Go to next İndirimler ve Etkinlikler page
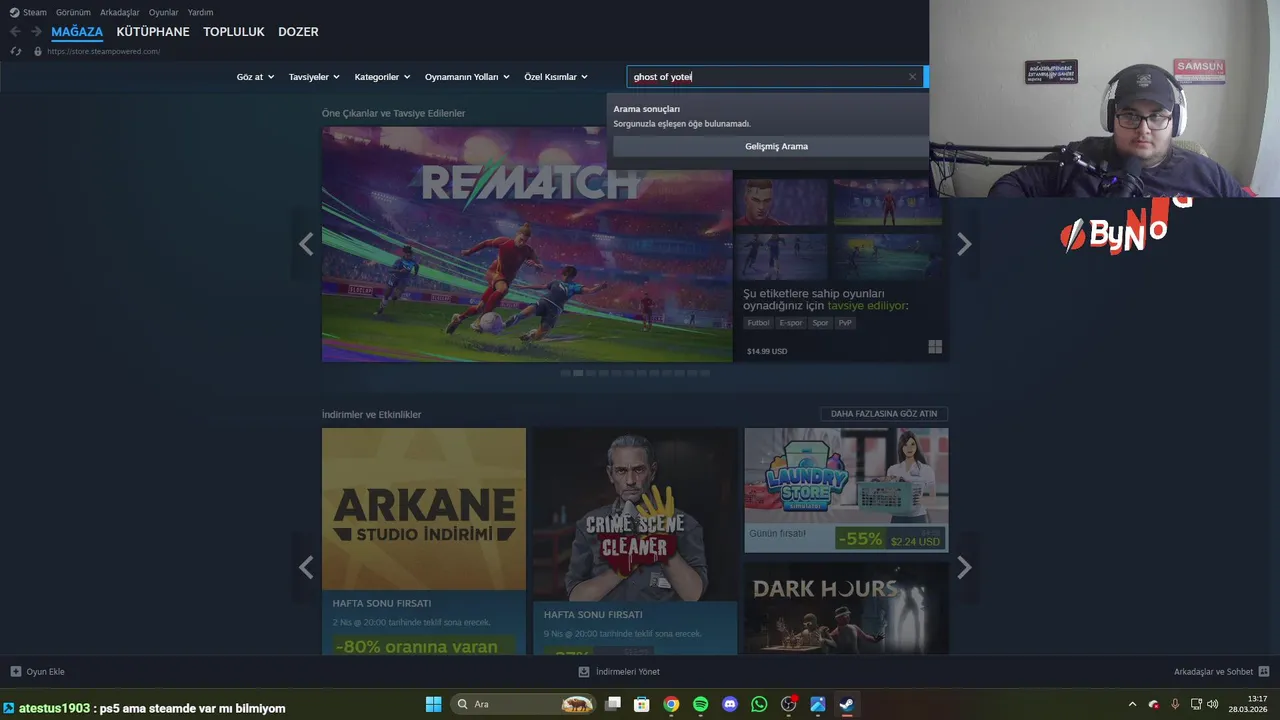 964,567
